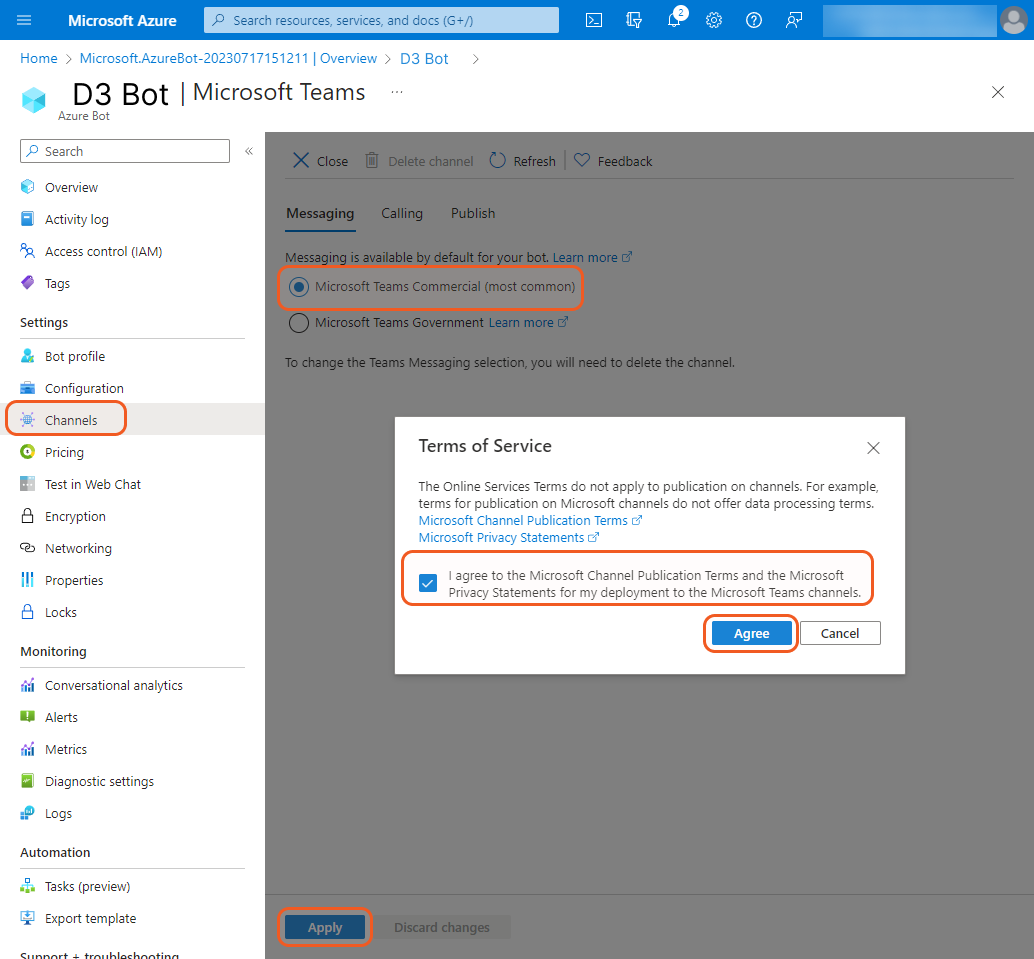Open the ellipsis more options beside title
Image resolution: width=1034 pixels, height=959 pixels.
pos(396,92)
